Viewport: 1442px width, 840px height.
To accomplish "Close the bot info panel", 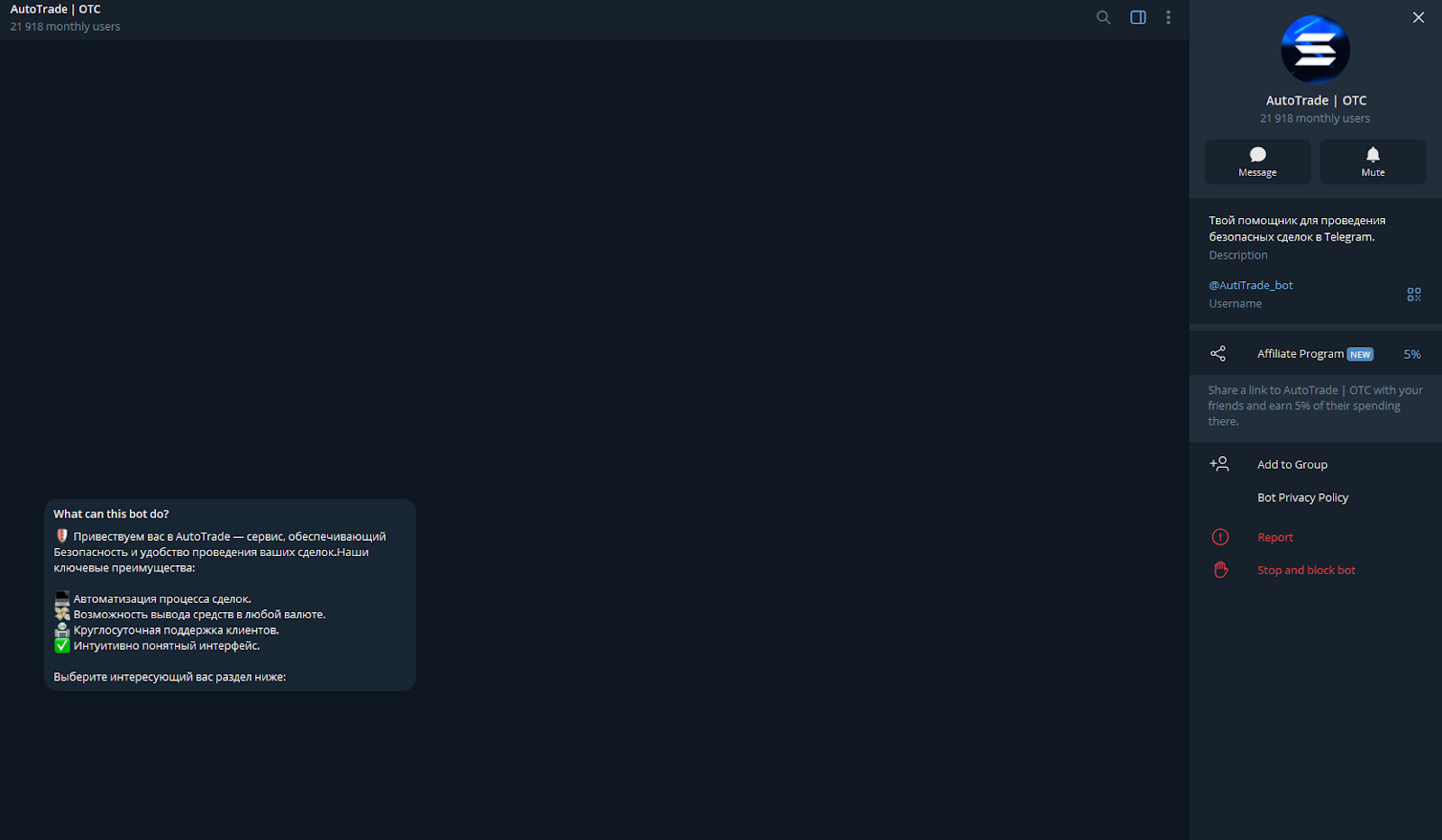I will tap(1418, 17).
